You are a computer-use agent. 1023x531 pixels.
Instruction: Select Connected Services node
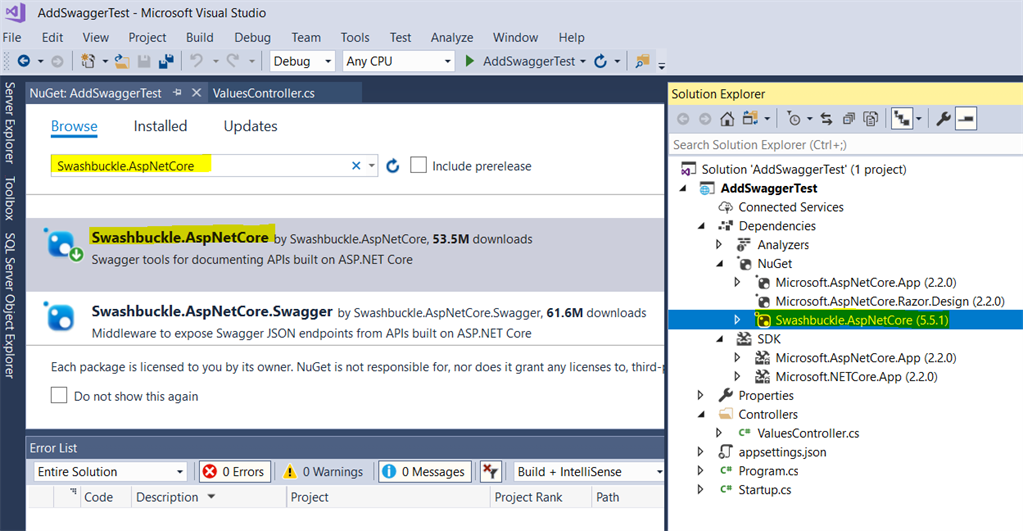tap(791, 207)
